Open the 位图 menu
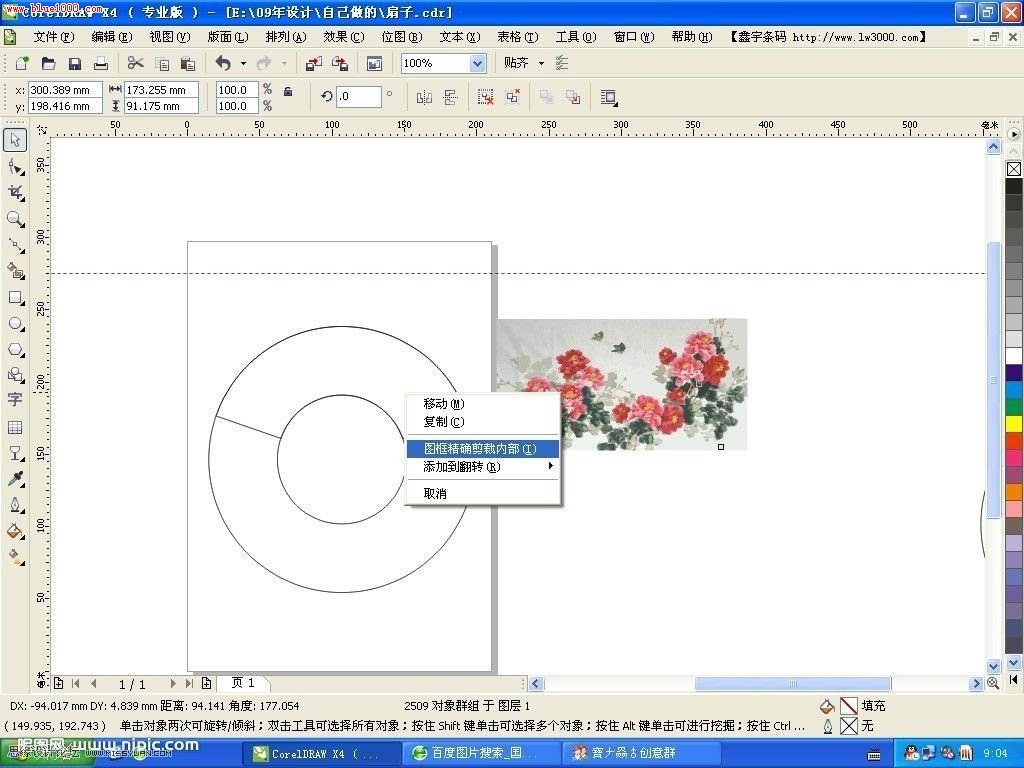Viewport: 1024px width, 768px height. tap(399, 37)
